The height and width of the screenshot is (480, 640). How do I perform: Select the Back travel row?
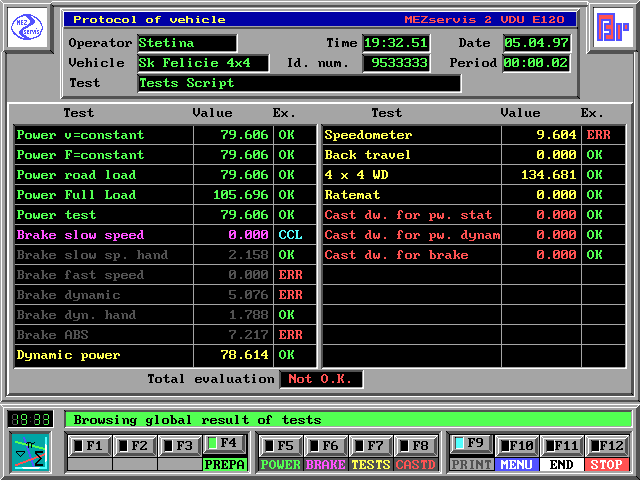[474, 155]
